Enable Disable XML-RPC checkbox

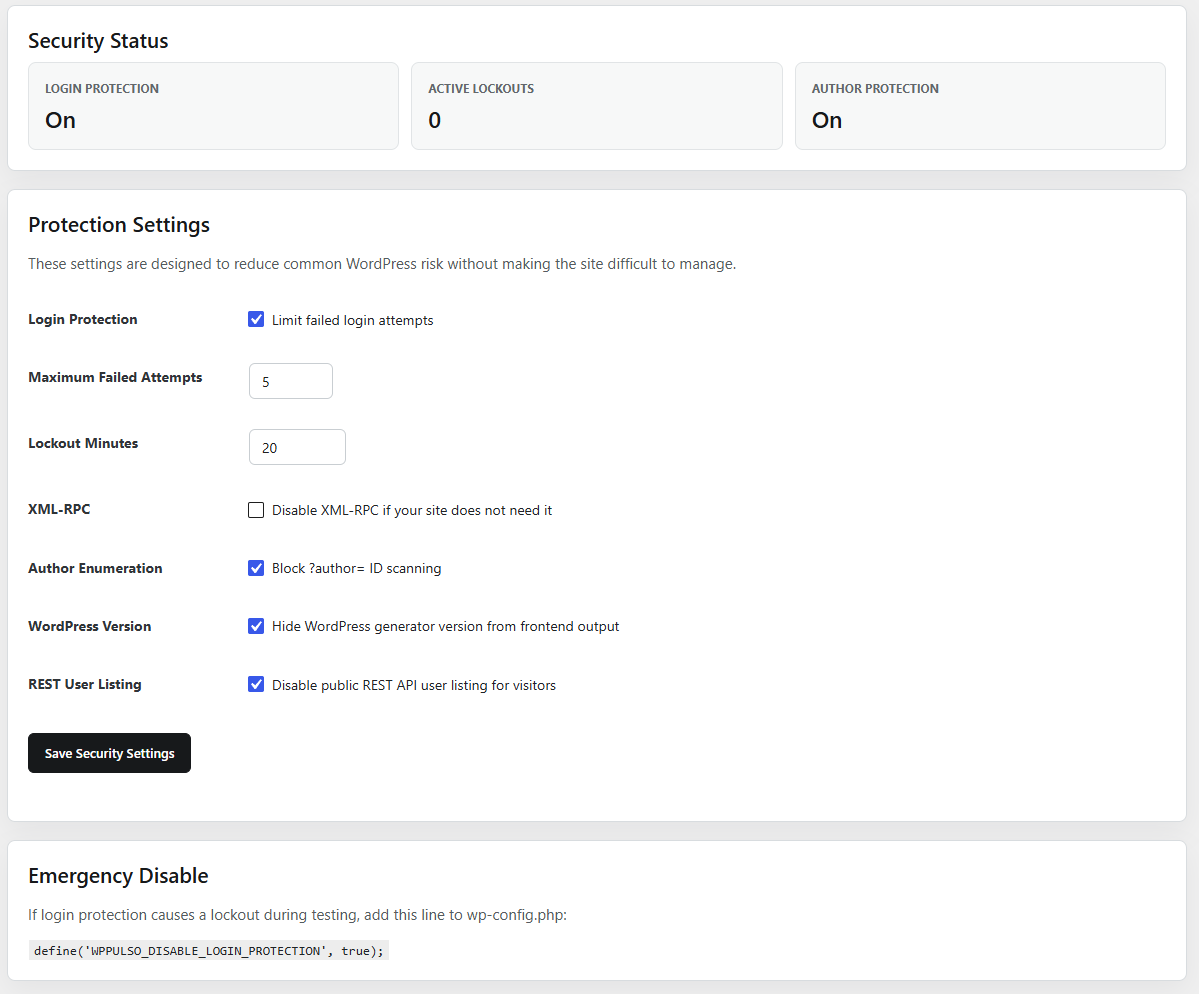(256, 510)
